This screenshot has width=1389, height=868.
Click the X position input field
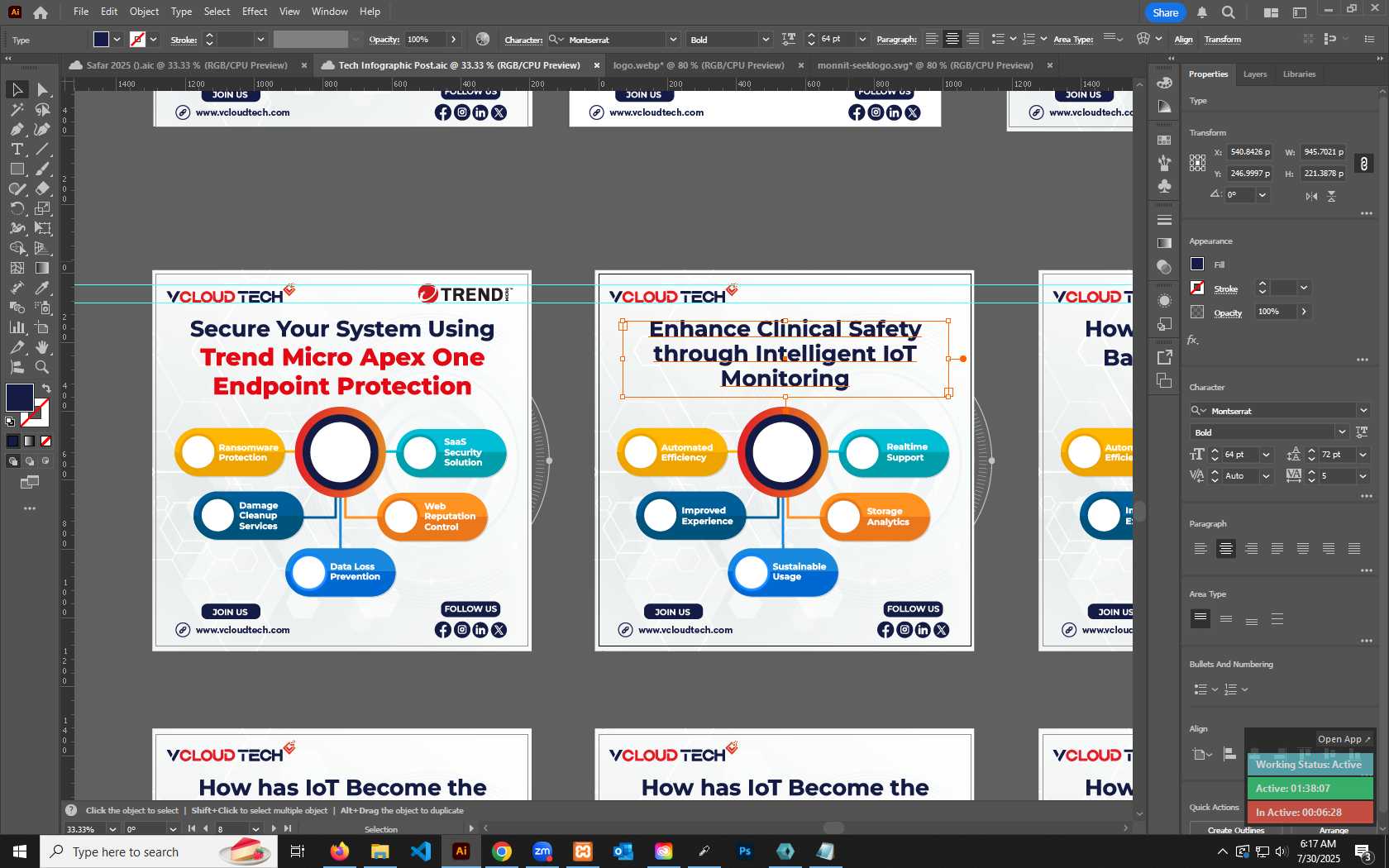(x=1250, y=152)
